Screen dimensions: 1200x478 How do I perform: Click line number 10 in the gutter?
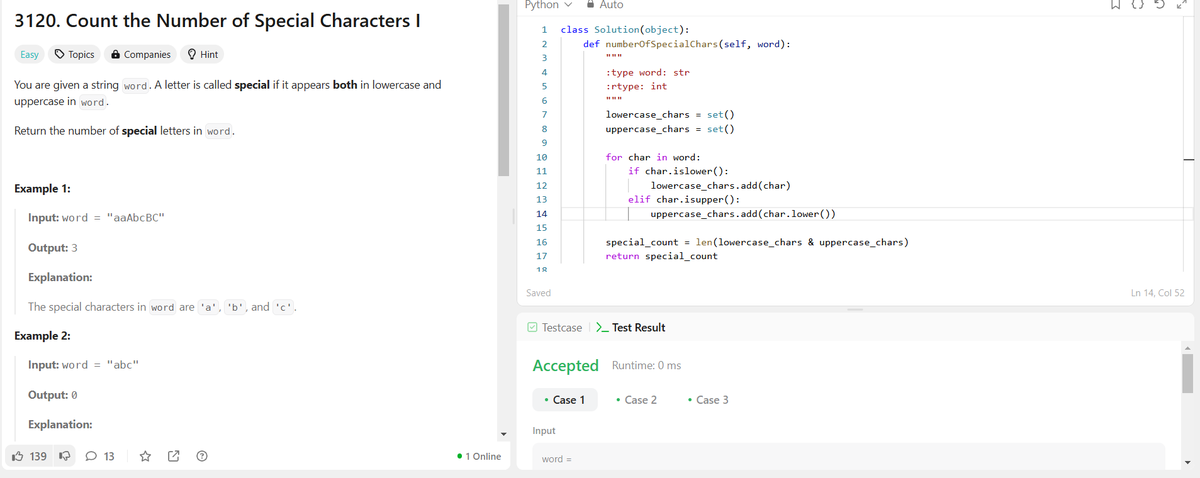click(x=542, y=157)
